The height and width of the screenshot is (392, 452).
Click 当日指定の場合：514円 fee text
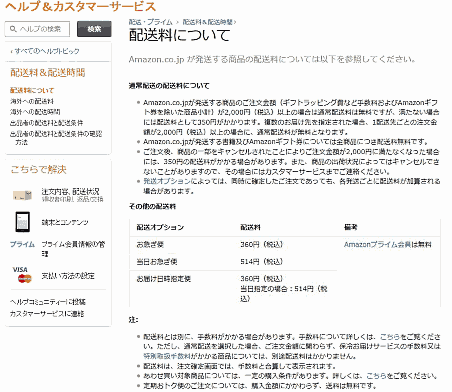[284, 293]
